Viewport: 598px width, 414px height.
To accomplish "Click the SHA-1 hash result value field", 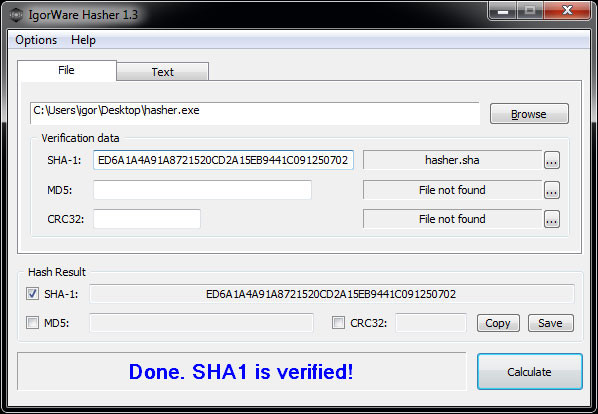I will tap(331, 294).
